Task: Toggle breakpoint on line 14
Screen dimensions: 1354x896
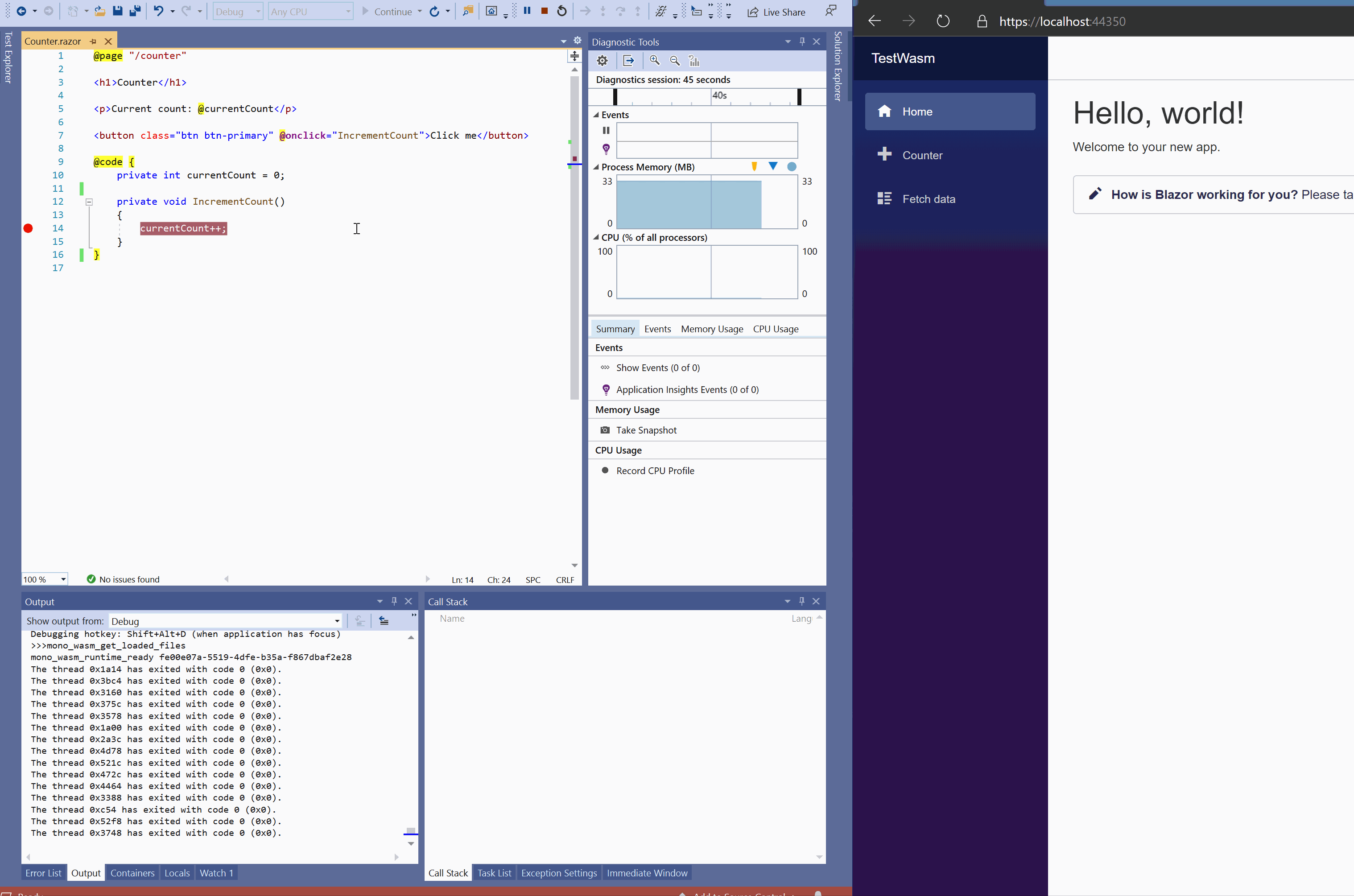Action: click(x=28, y=228)
